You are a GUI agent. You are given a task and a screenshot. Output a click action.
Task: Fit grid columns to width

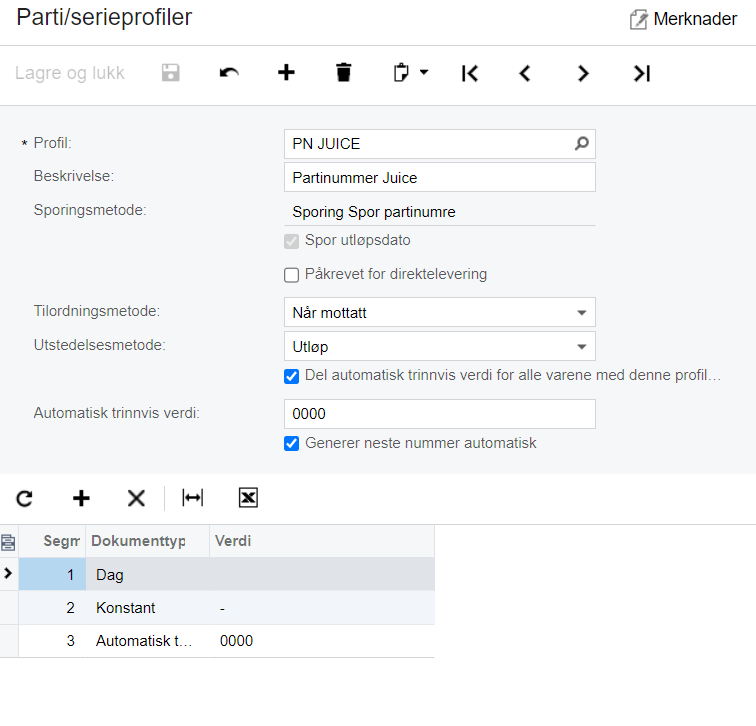tap(193, 498)
